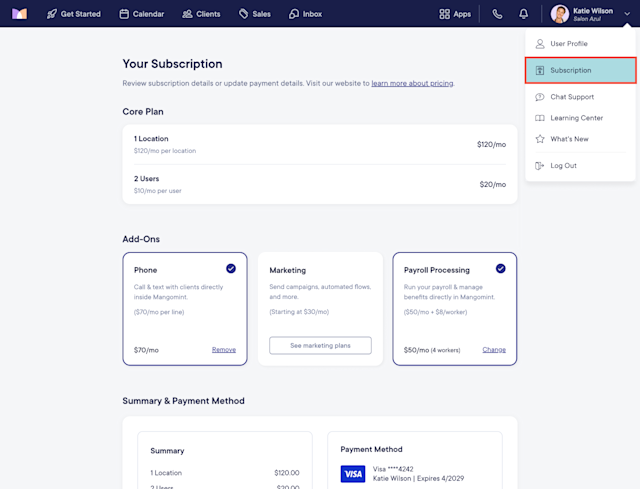This screenshot has width=640, height=489.
Task: Click the Visa card logo
Action: click(x=353, y=474)
